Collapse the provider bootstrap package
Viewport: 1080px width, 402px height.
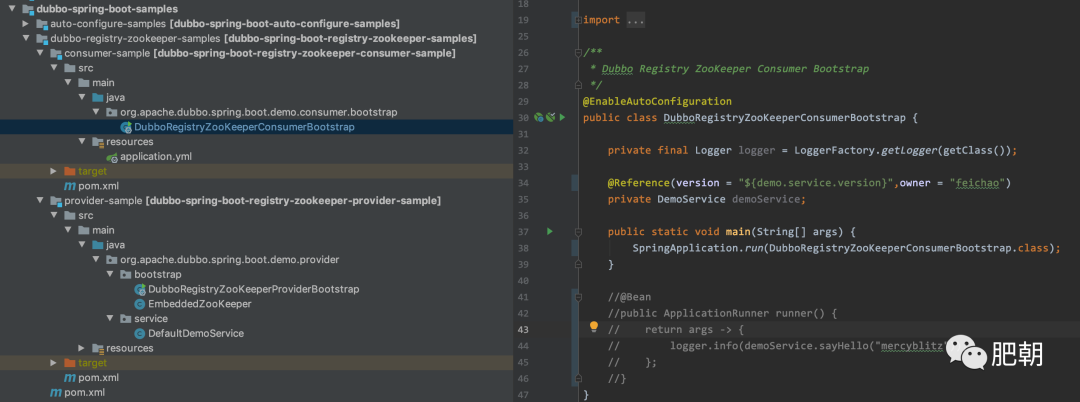111,274
